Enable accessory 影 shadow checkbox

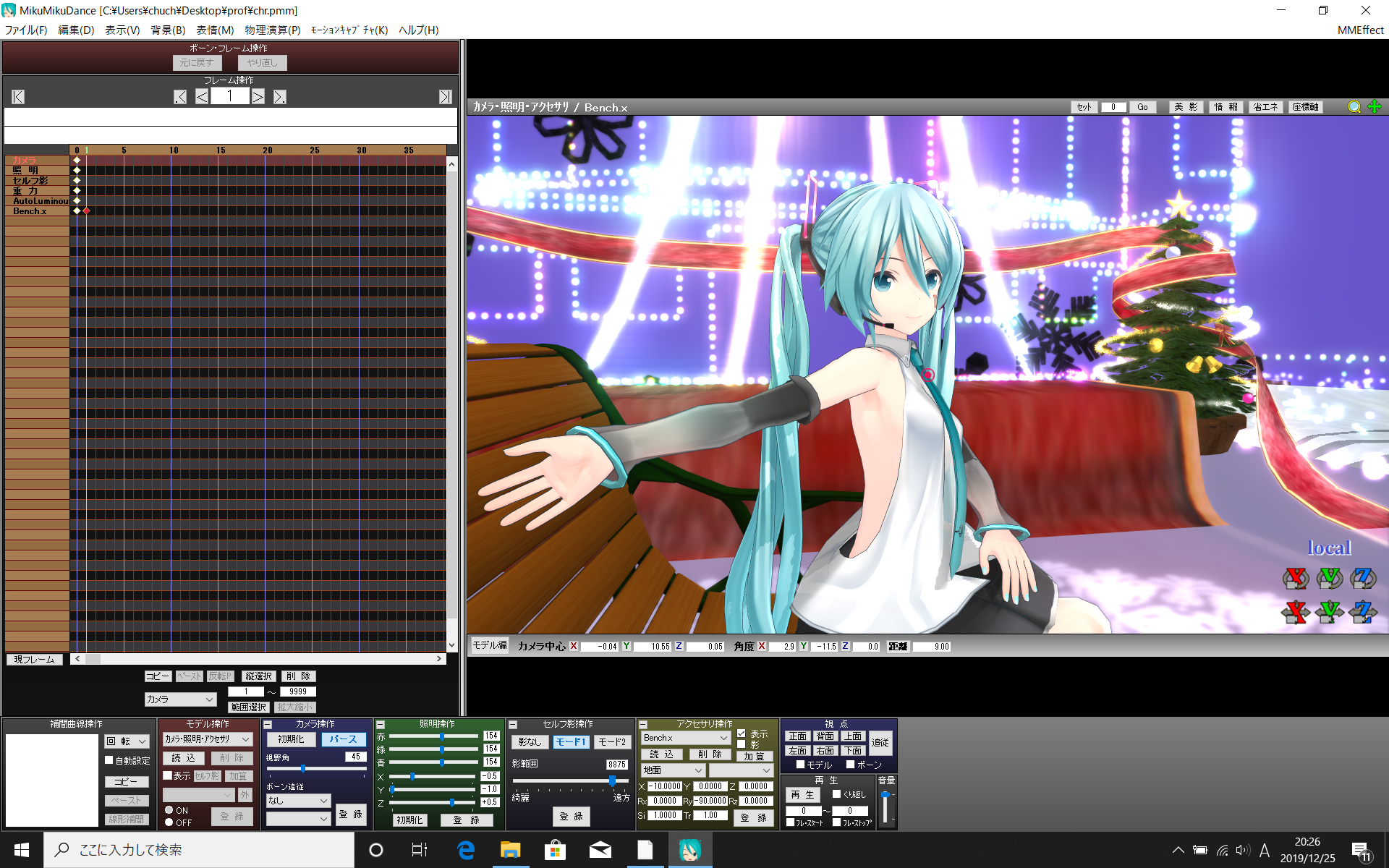(742, 744)
